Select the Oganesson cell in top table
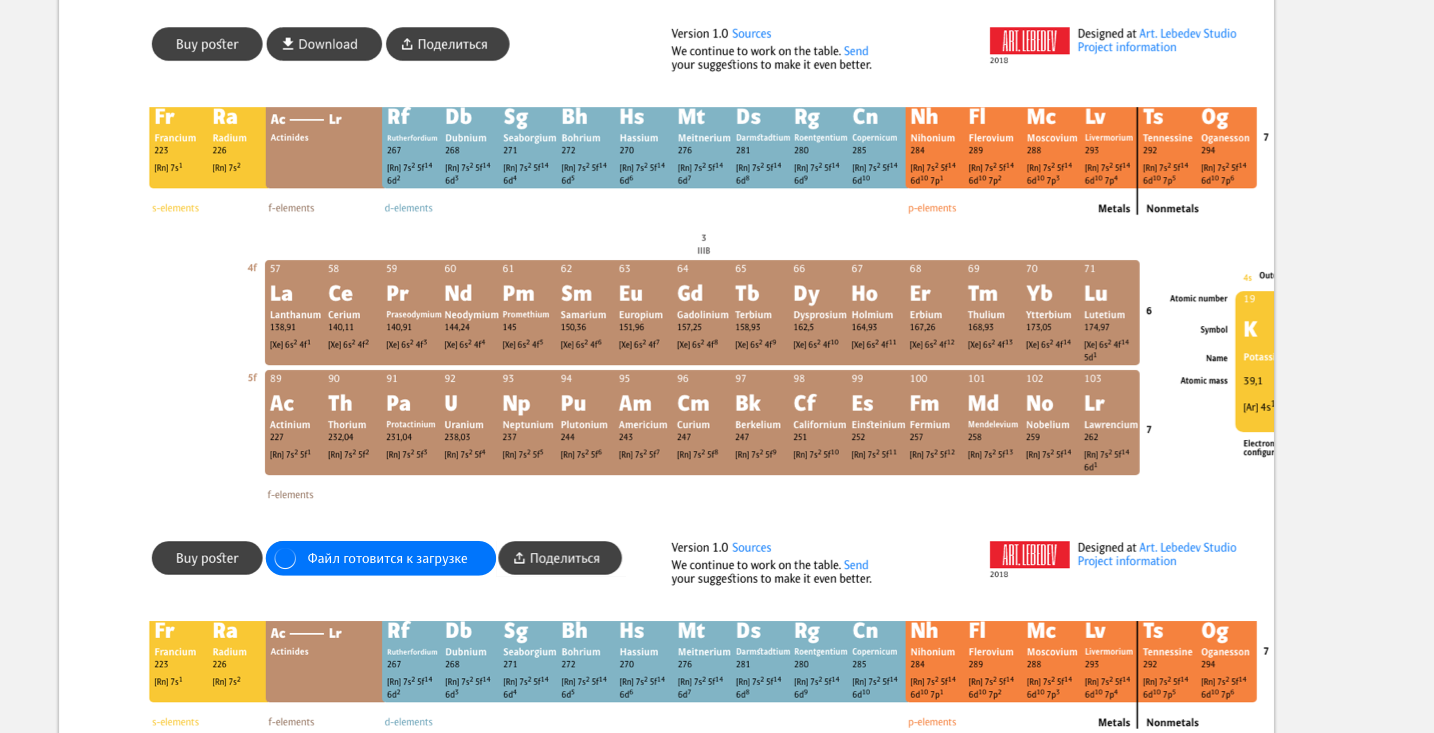 [1226, 147]
